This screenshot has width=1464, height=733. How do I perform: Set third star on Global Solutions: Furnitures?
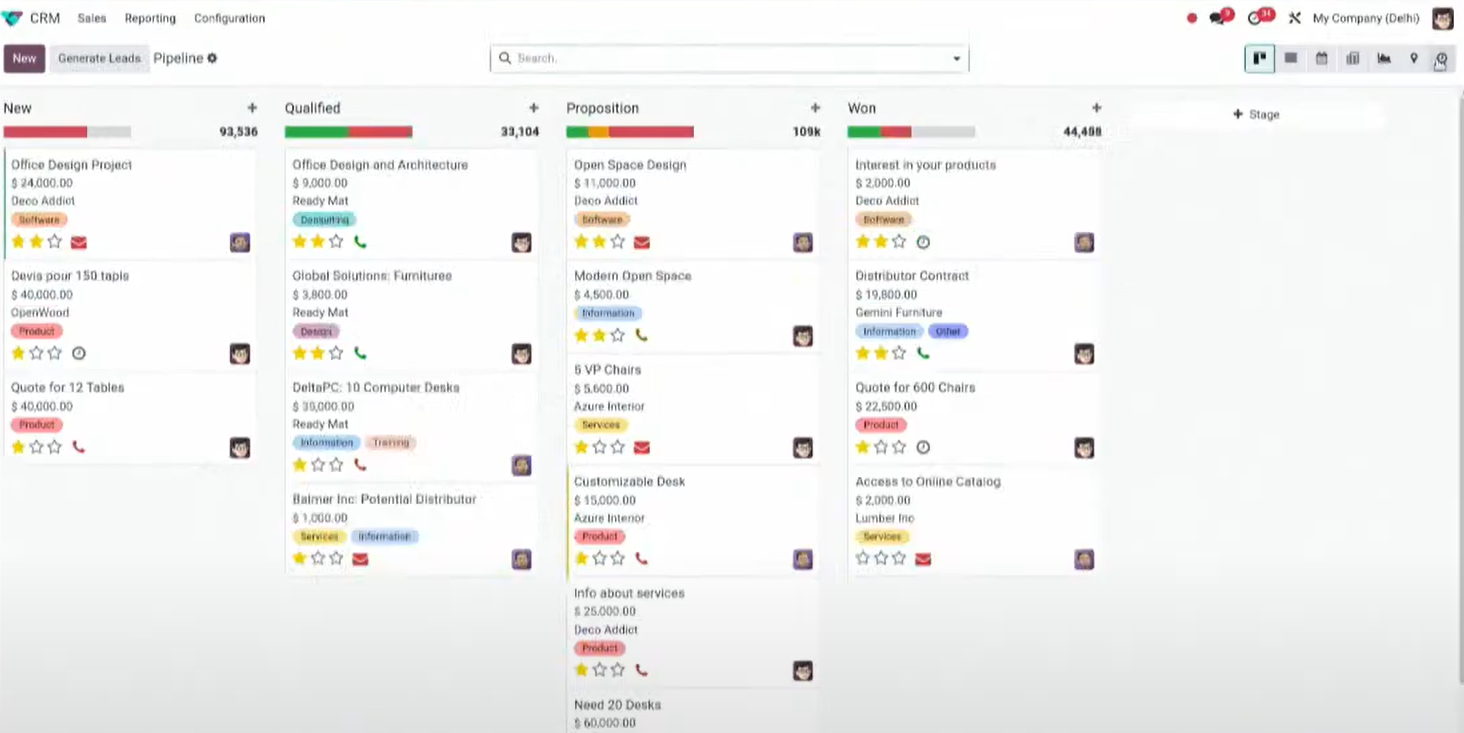(x=335, y=353)
